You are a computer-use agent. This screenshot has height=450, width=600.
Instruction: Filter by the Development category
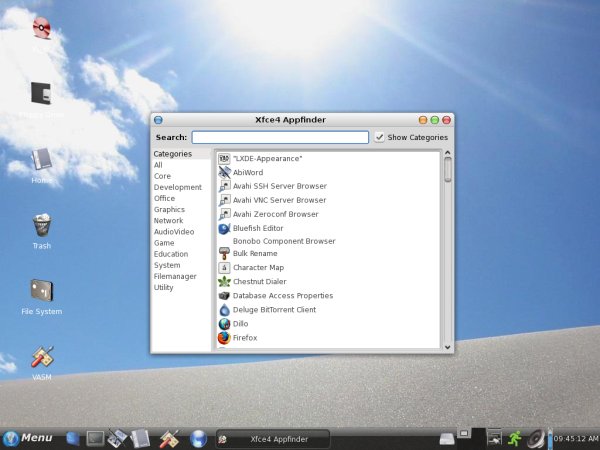pos(177,187)
